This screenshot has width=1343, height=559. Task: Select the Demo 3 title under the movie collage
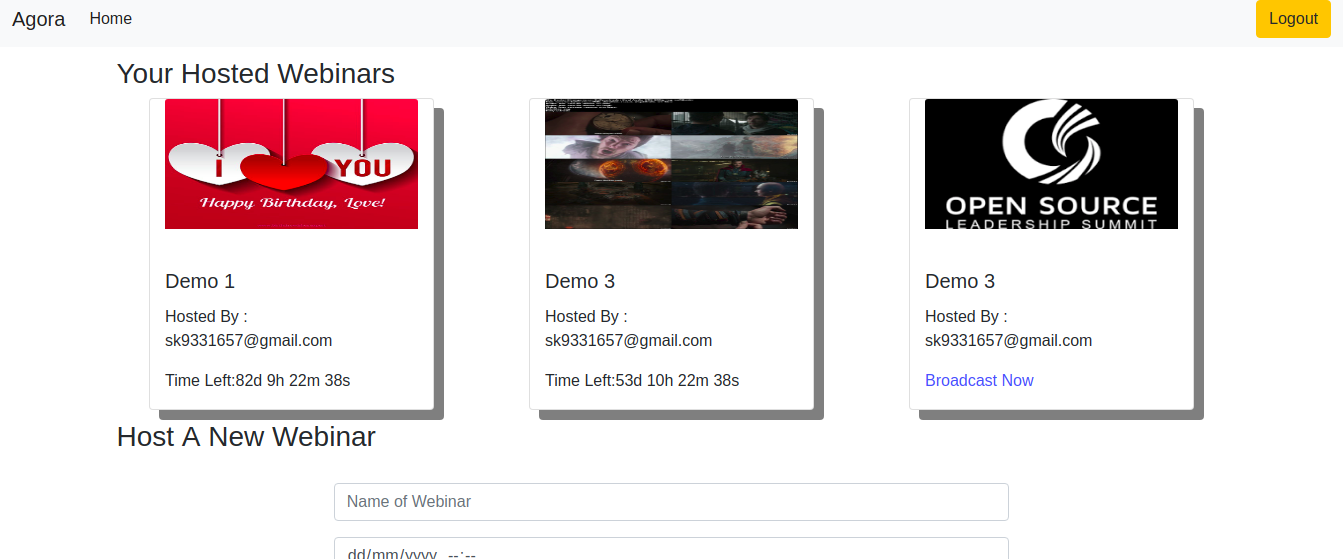coord(580,281)
